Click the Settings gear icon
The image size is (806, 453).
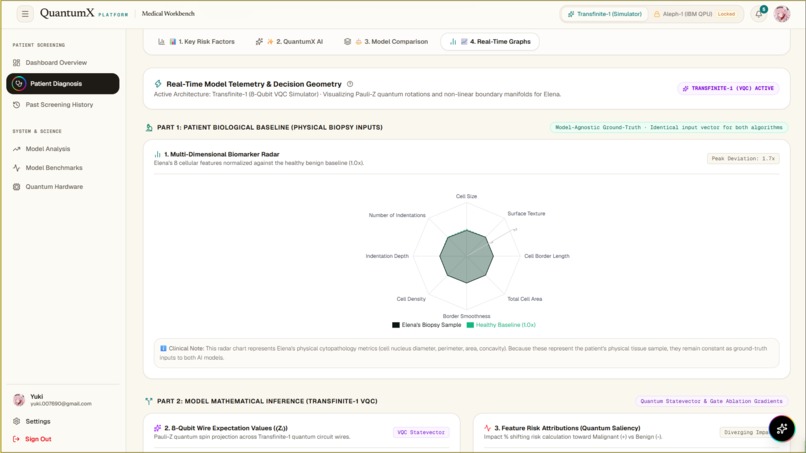16,422
